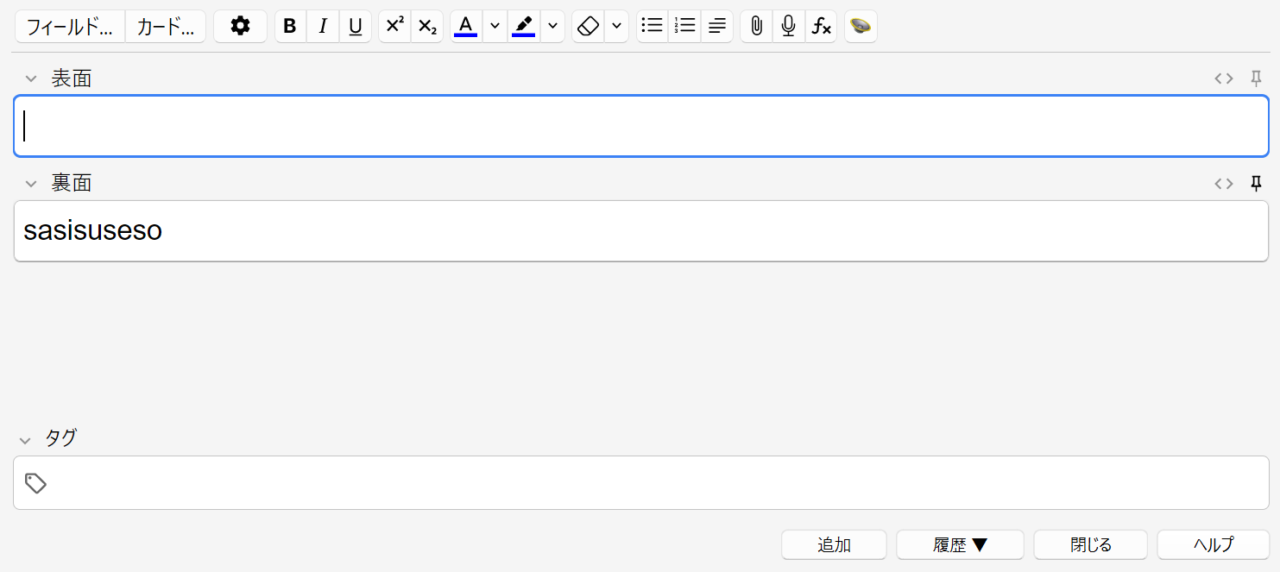Open the text color dropdown arrow
Viewport: 1280px width, 572px height.
[494, 27]
